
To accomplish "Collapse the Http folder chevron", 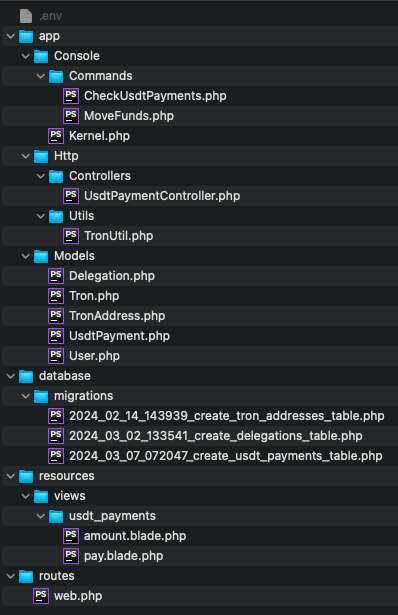I will (x=26, y=156).
